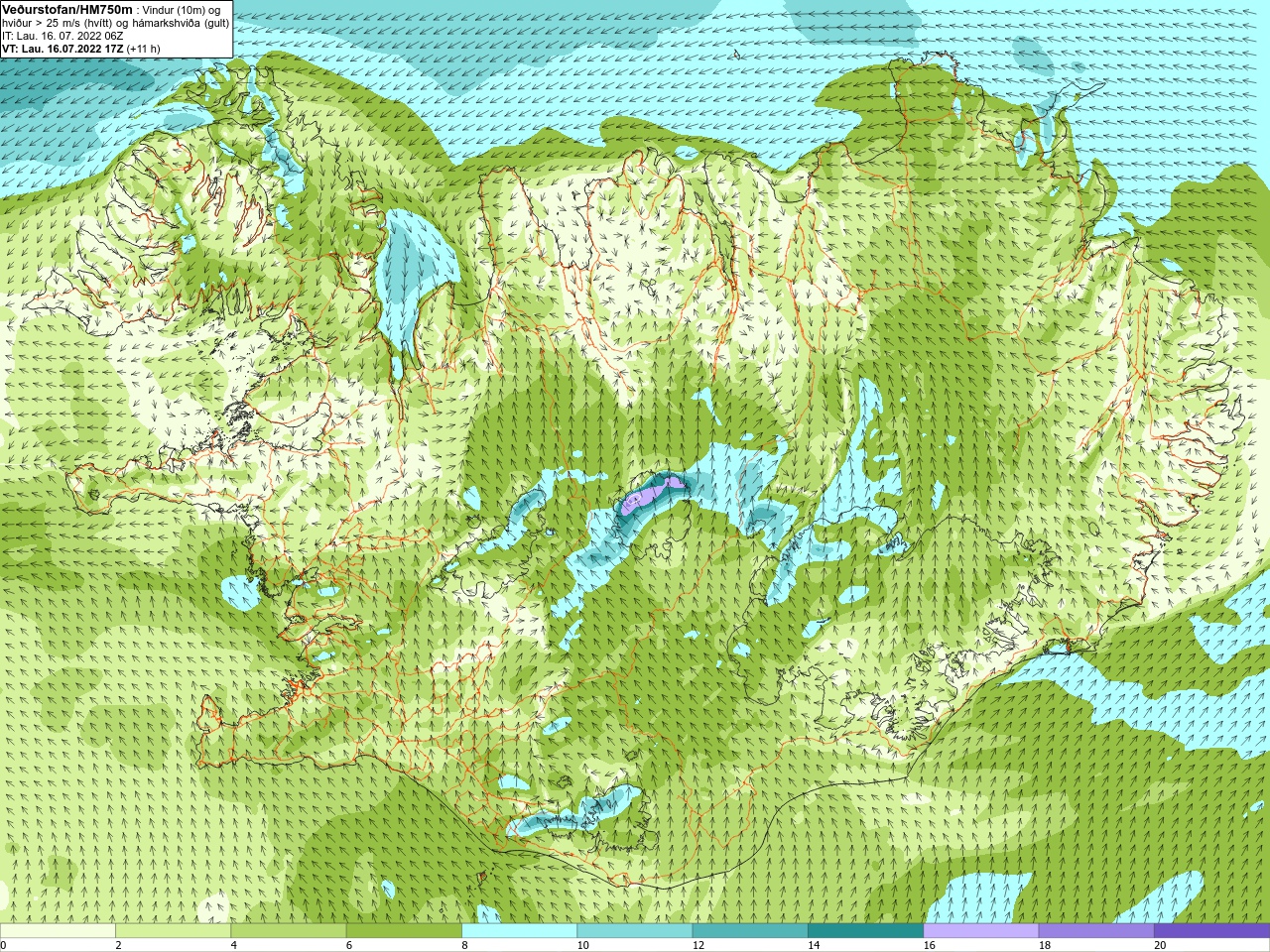The width and height of the screenshot is (1270, 952).
Task: Click the 0–2 m/s pale cream legend swatch
Action: [x=58, y=931]
